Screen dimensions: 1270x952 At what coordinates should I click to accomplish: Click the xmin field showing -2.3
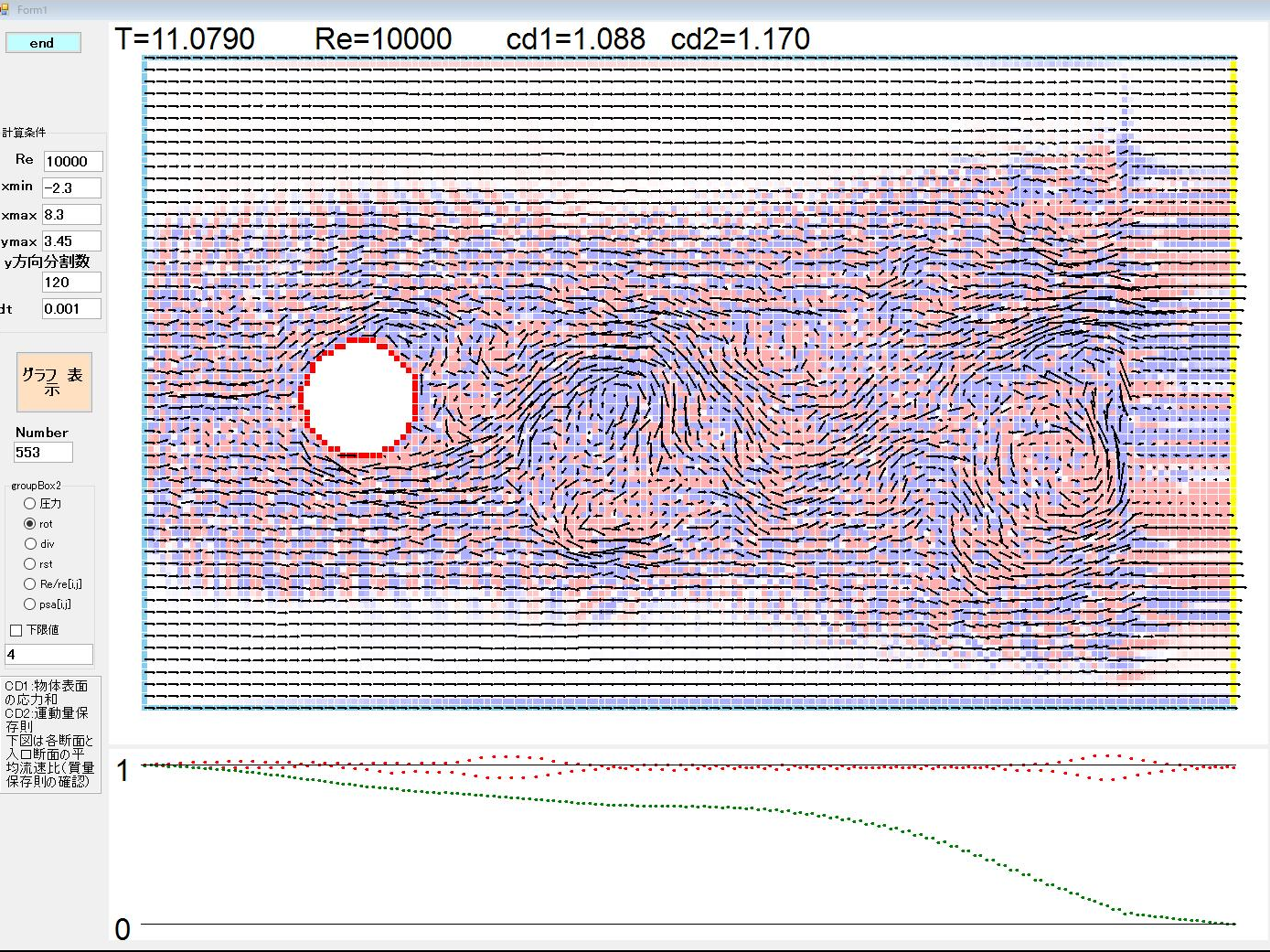click(x=71, y=187)
